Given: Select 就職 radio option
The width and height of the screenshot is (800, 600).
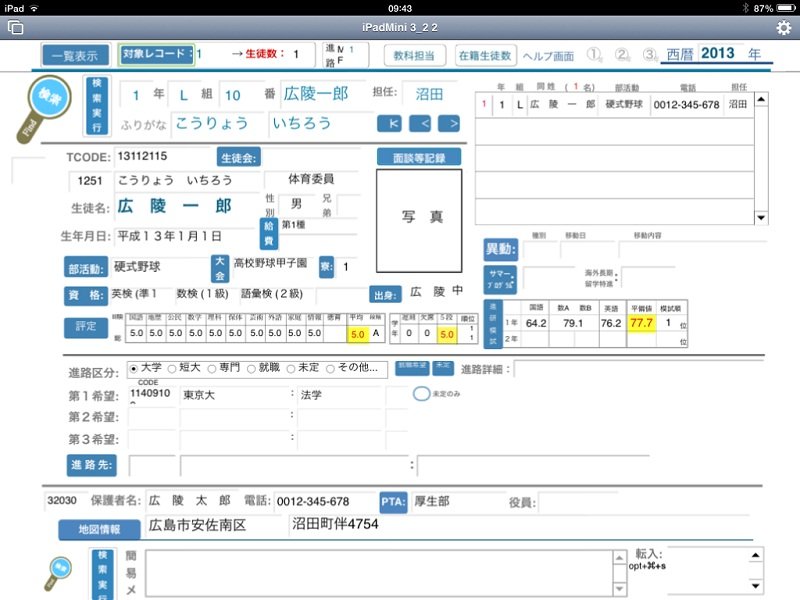Looking at the screenshot, I should point(251,368).
